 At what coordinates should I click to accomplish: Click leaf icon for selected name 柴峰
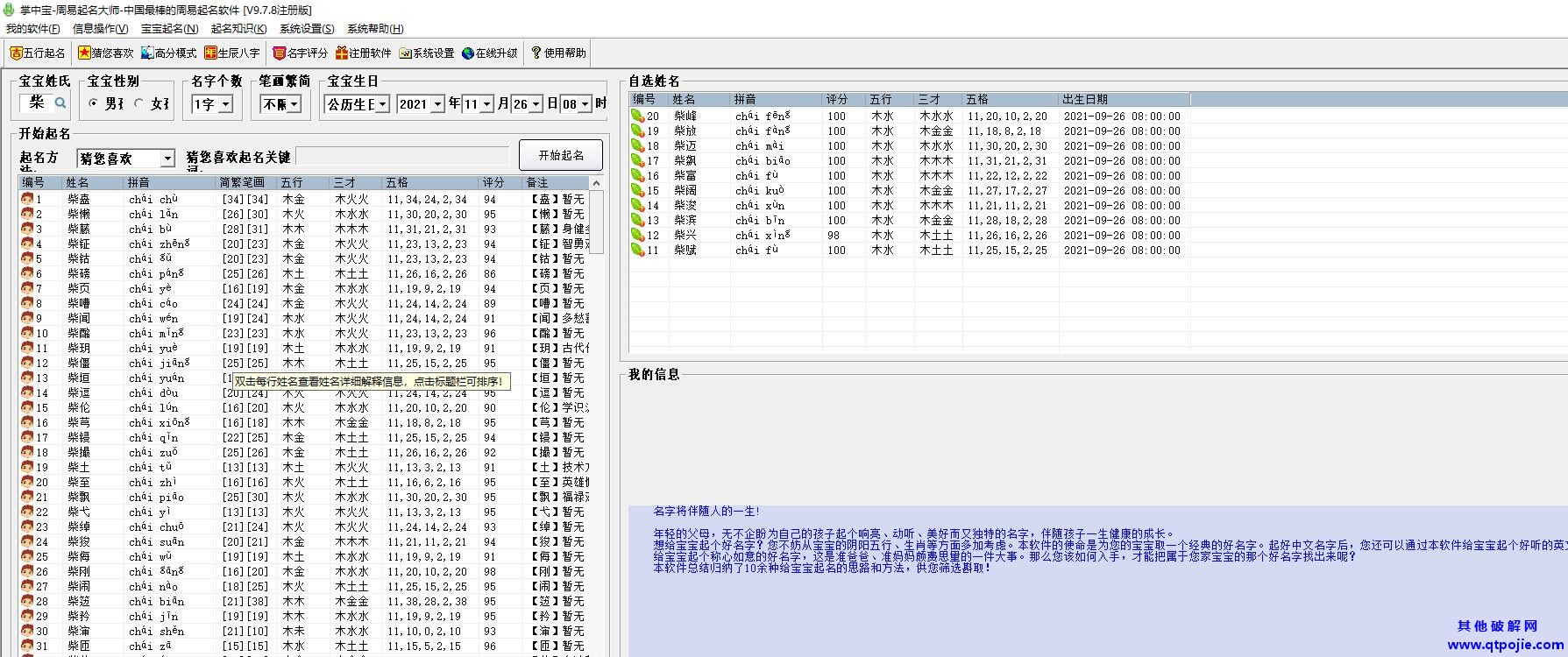click(637, 116)
